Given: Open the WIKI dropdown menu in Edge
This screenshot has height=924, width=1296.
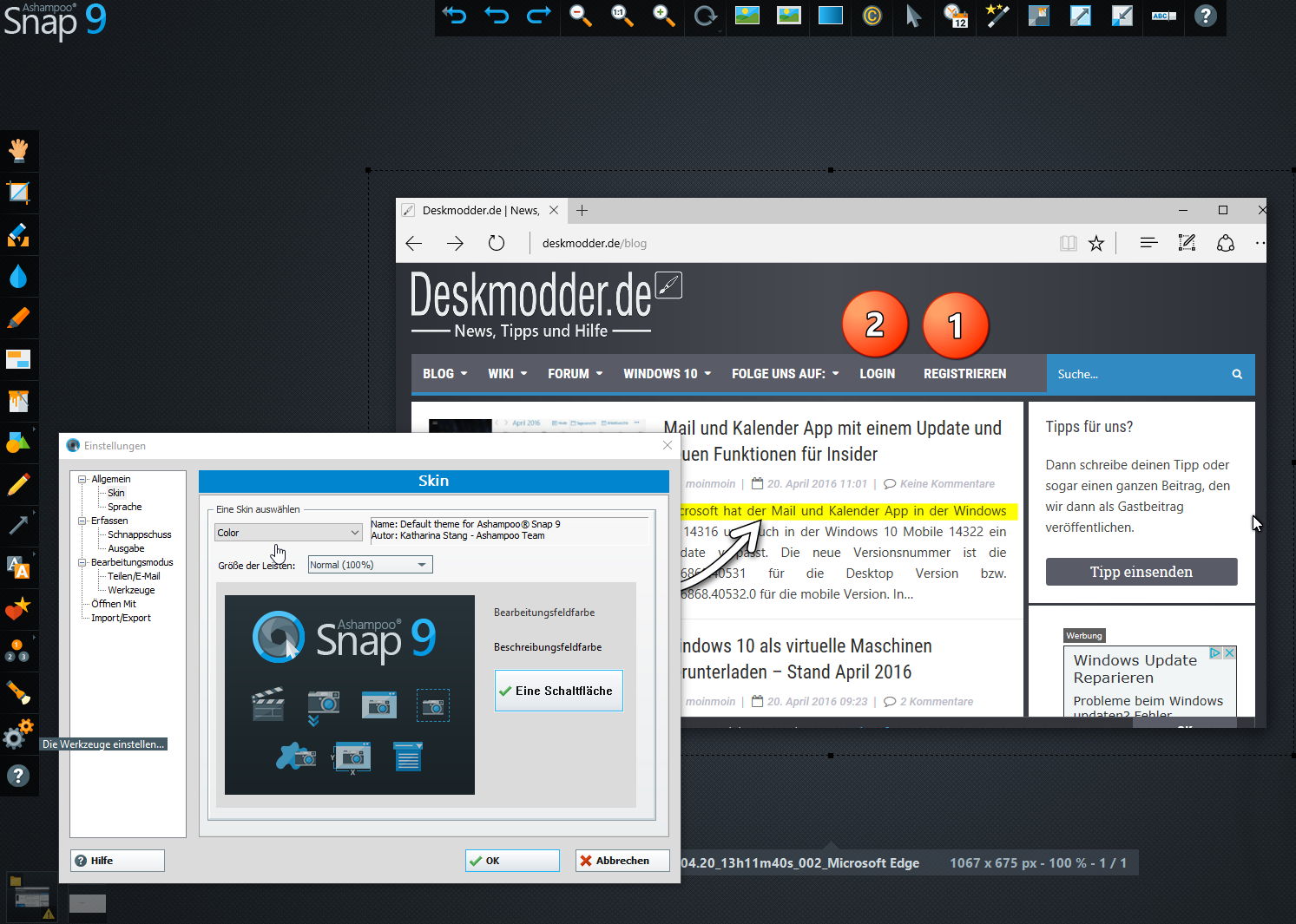Looking at the screenshot, I should click(x=507, y=374).
